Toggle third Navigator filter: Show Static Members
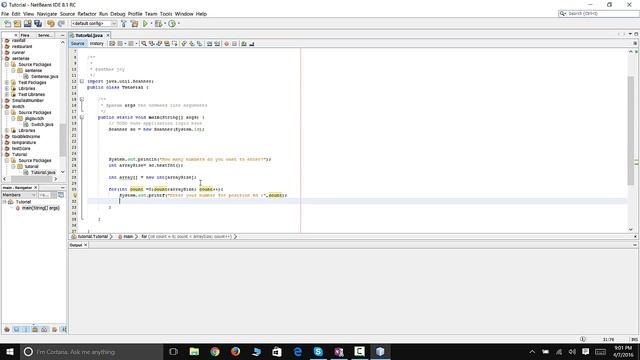Image resolution: width=640 pixels, height=360 pixels. click(26, 329)
